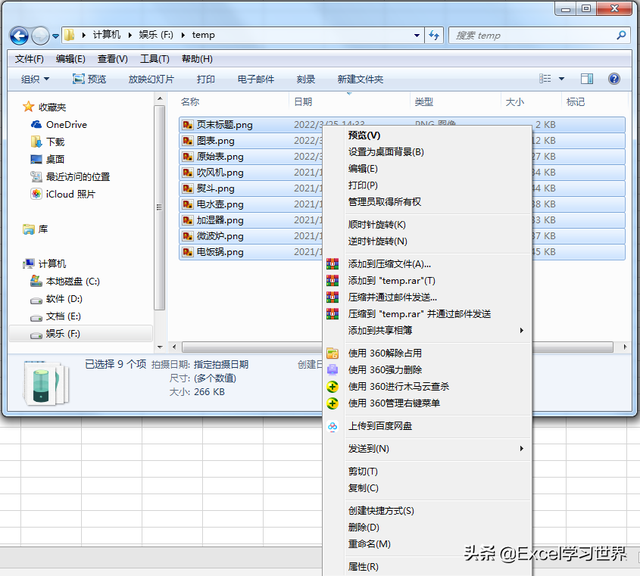Open help with the question mark icon
The height and width of the screenshot is (576, 640).
[x=614, y=78]
